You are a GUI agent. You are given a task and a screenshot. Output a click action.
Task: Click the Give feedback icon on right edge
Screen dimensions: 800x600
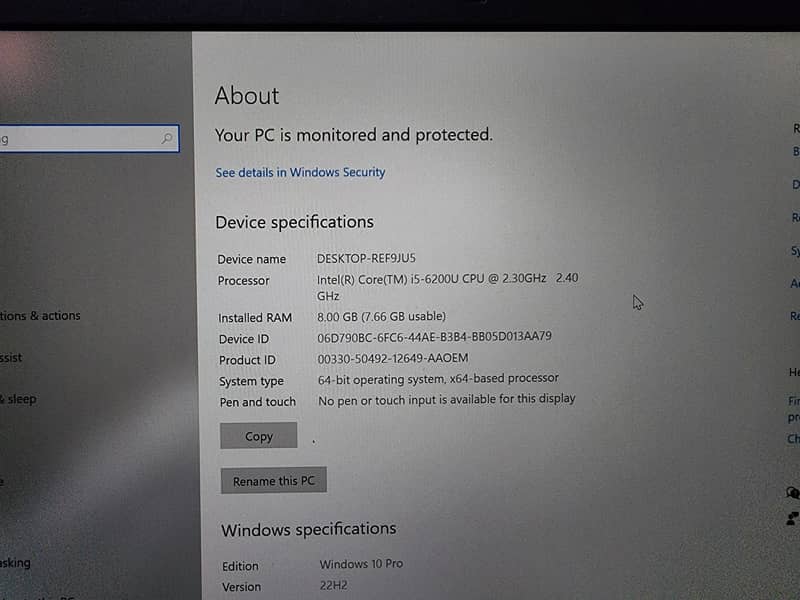[x=793, y=518]
